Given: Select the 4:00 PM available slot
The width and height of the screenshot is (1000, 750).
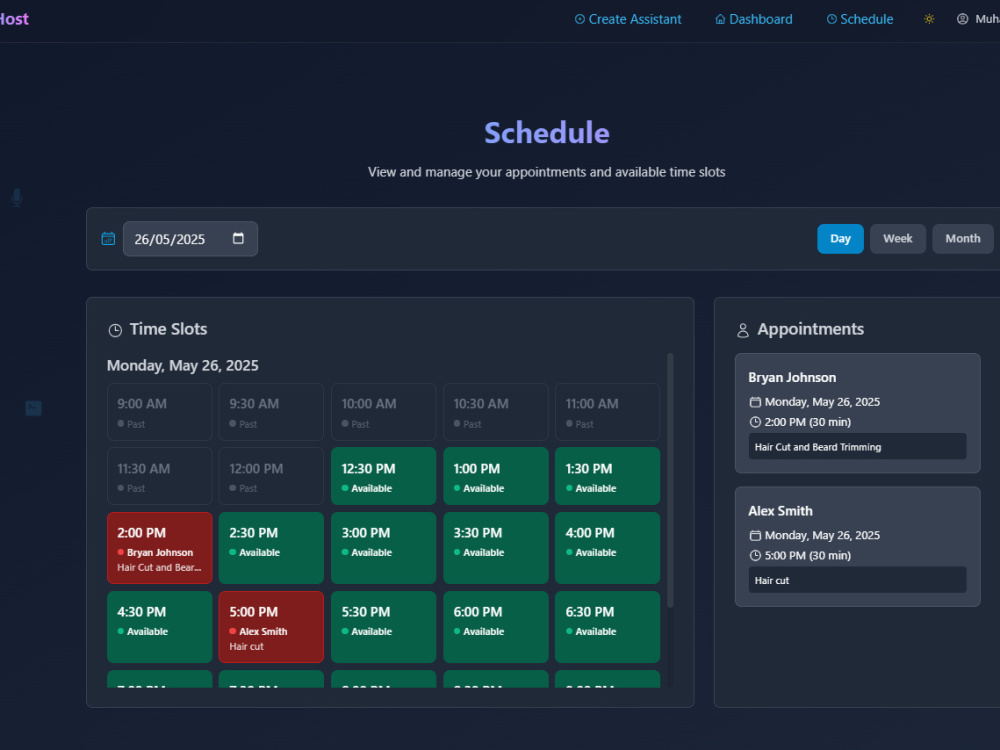Looking at the screenshot, I should (607, 548).
